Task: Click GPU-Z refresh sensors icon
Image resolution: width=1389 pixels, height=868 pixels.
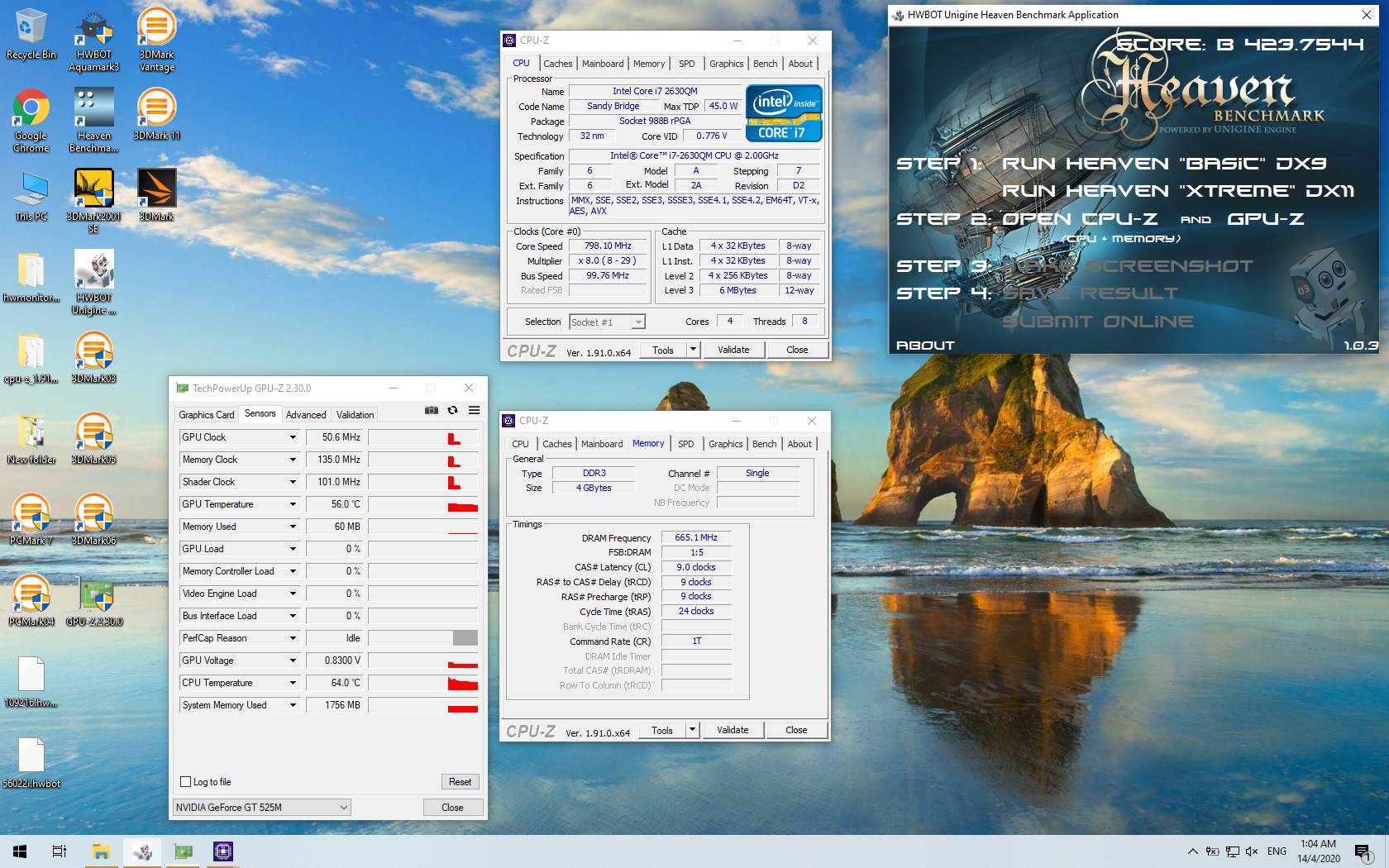Action: point(452,410)
